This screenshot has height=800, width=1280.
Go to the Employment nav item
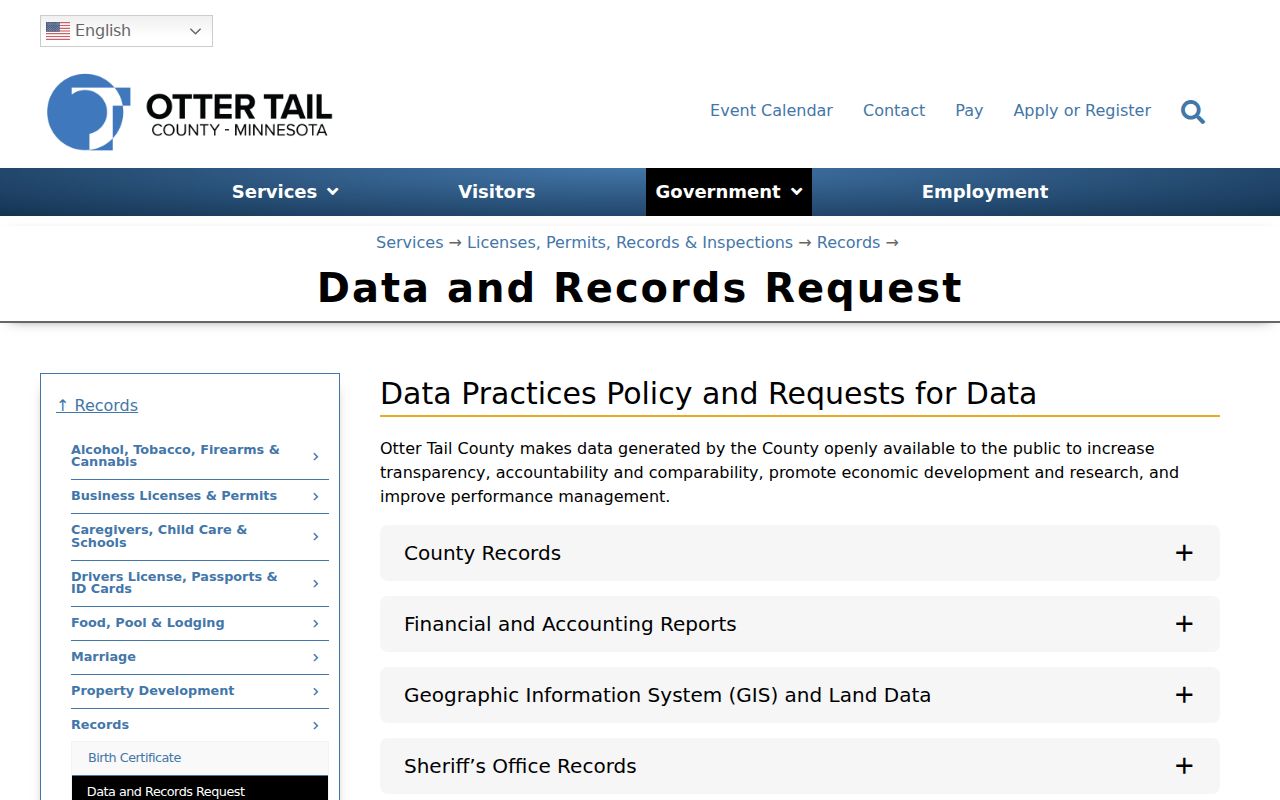(x=985, y=192)
